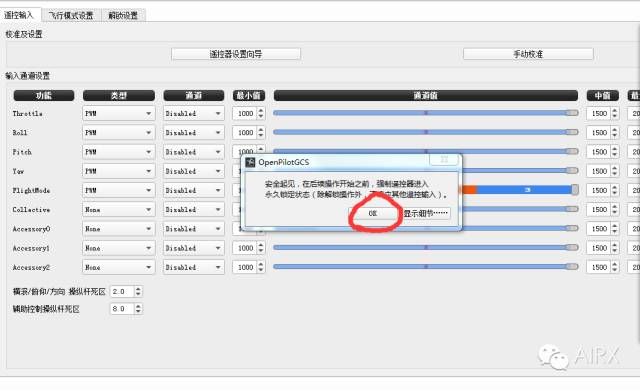Click the roll/pitch/yaw stick deadband 2.0 field

tap(122, 291)
